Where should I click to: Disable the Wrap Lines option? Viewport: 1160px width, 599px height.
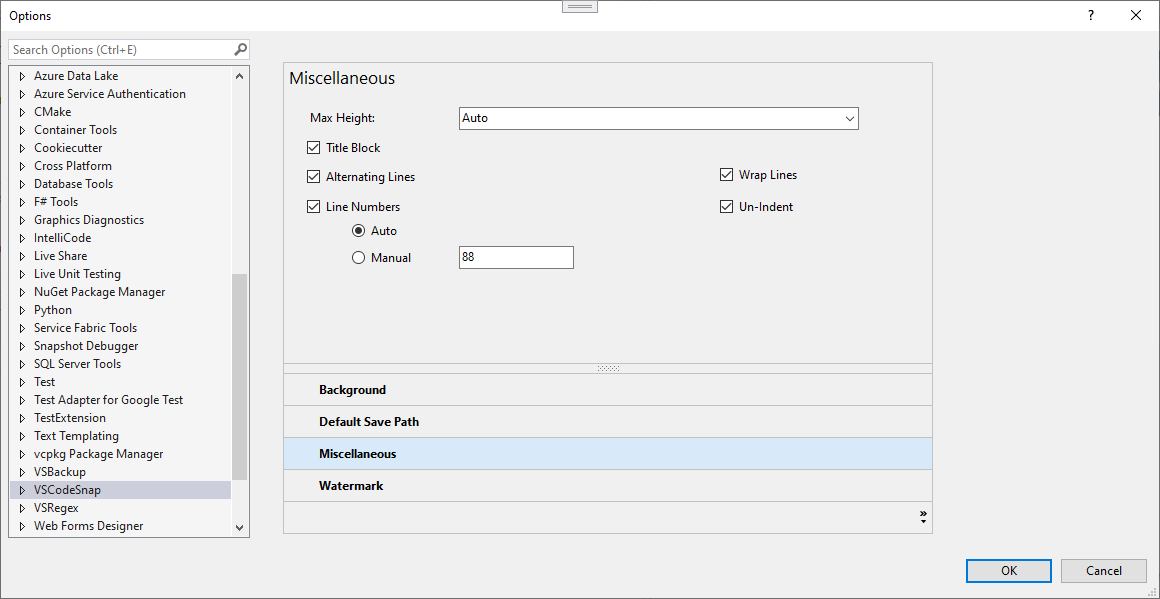pos(727,175)
